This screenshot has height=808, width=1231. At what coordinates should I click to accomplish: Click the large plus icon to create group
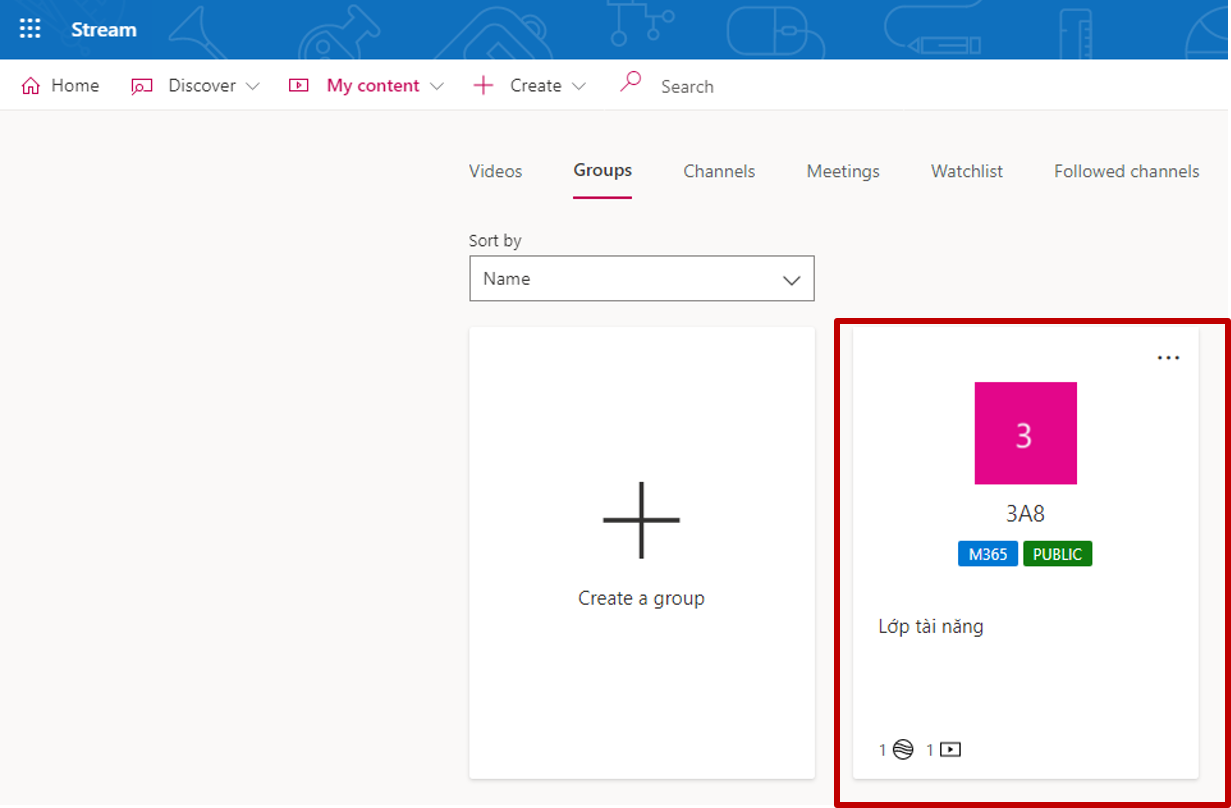pos(641,520)
